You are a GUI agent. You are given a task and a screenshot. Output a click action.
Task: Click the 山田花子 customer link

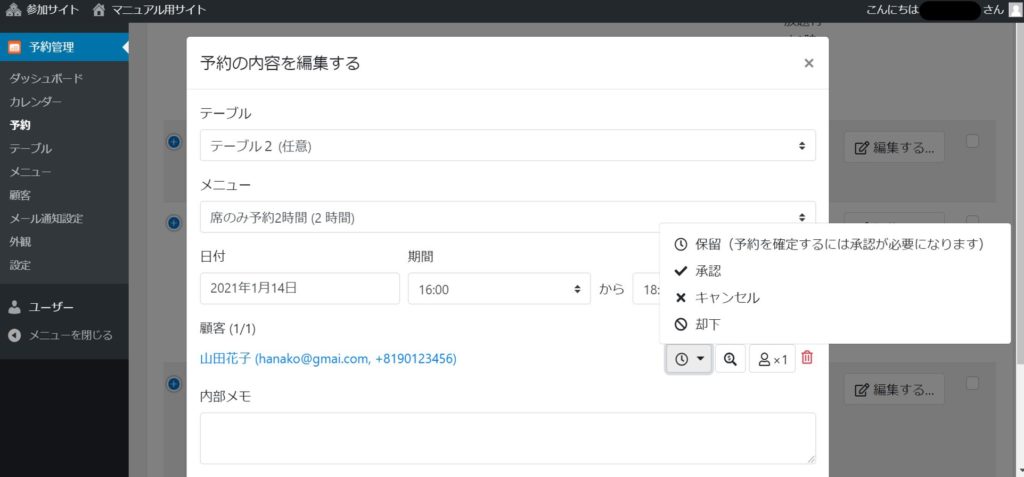[328, 358]
